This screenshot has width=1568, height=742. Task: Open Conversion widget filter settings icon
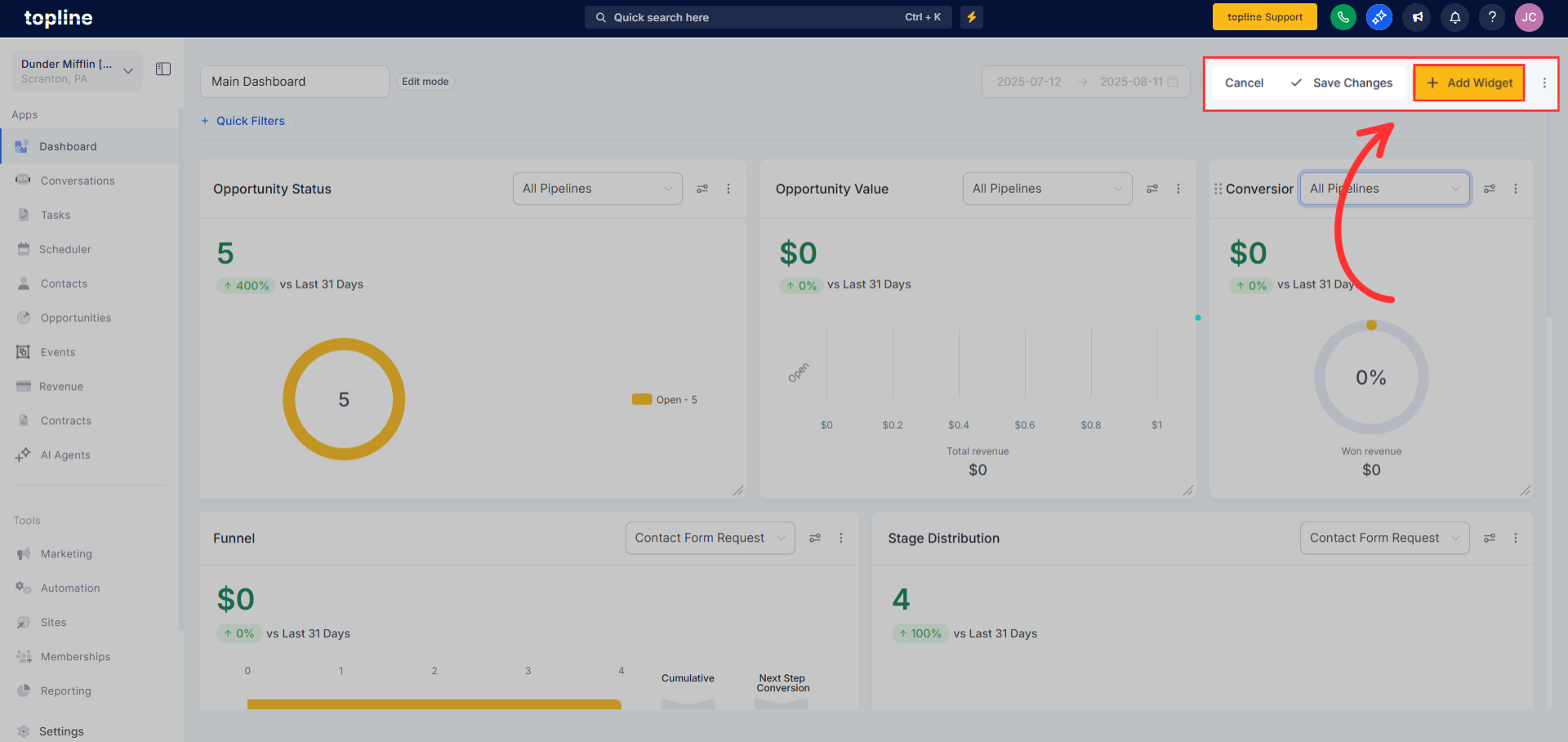[x=1490, y=189]
